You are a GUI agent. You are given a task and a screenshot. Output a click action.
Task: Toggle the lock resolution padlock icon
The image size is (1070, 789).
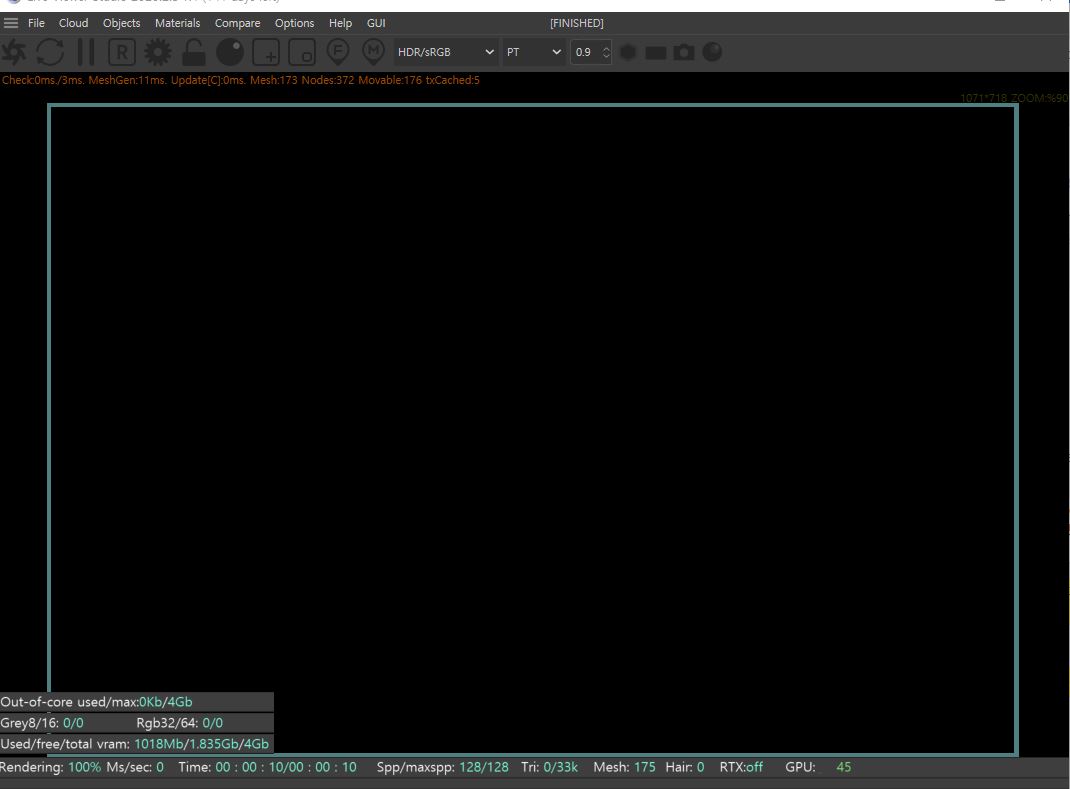194,53
